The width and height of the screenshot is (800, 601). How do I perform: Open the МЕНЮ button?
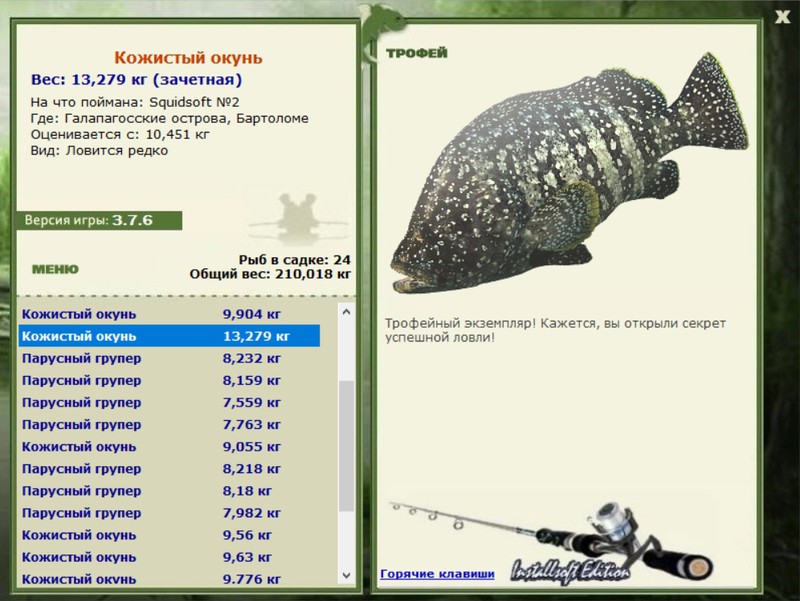(55, 269)
